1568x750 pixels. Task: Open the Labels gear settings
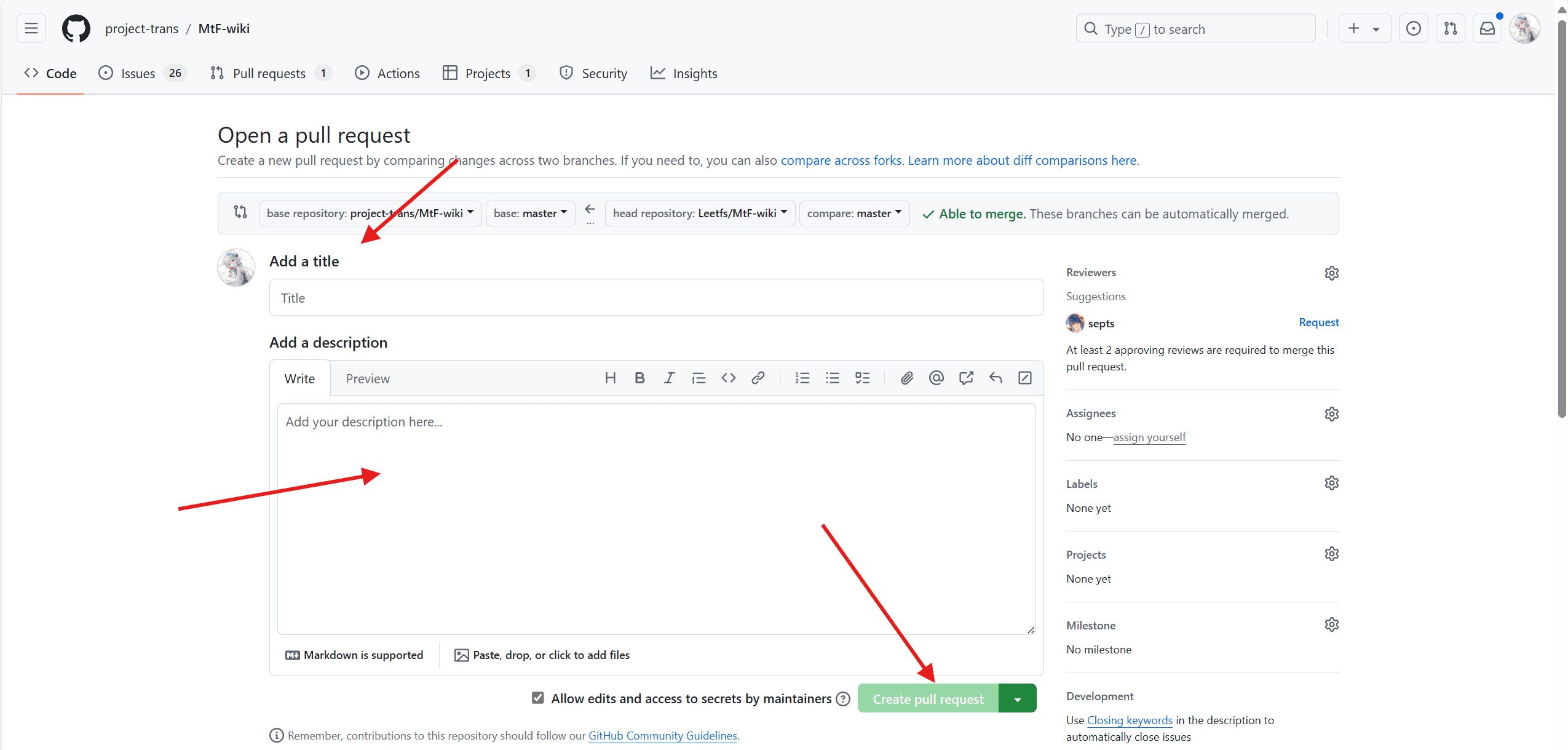pos(1331,484)
